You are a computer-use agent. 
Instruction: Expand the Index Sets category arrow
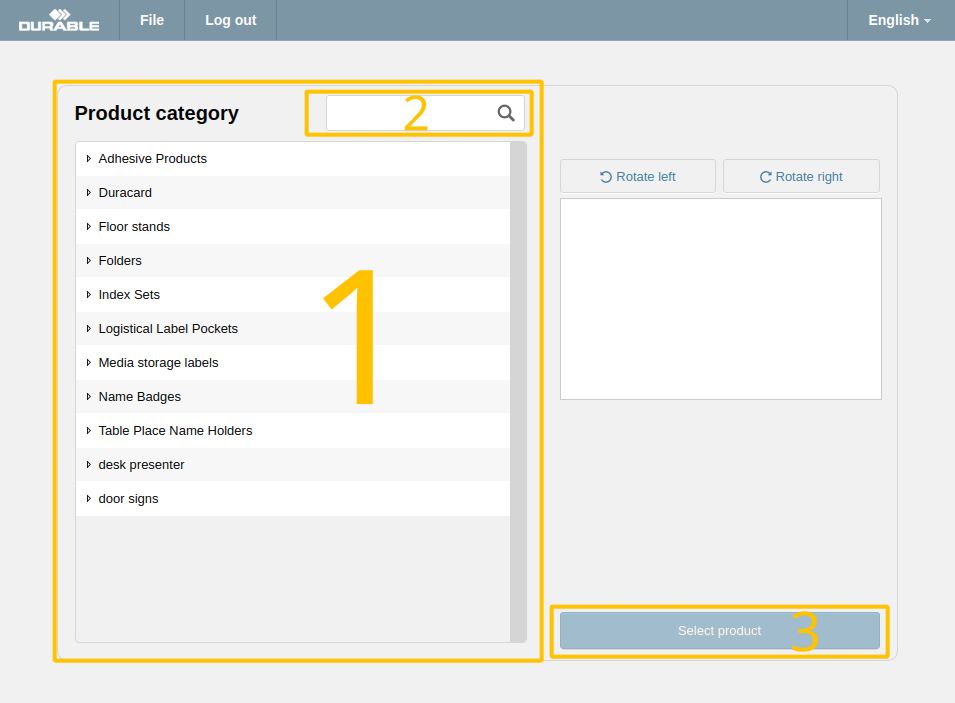pos(89,295)
